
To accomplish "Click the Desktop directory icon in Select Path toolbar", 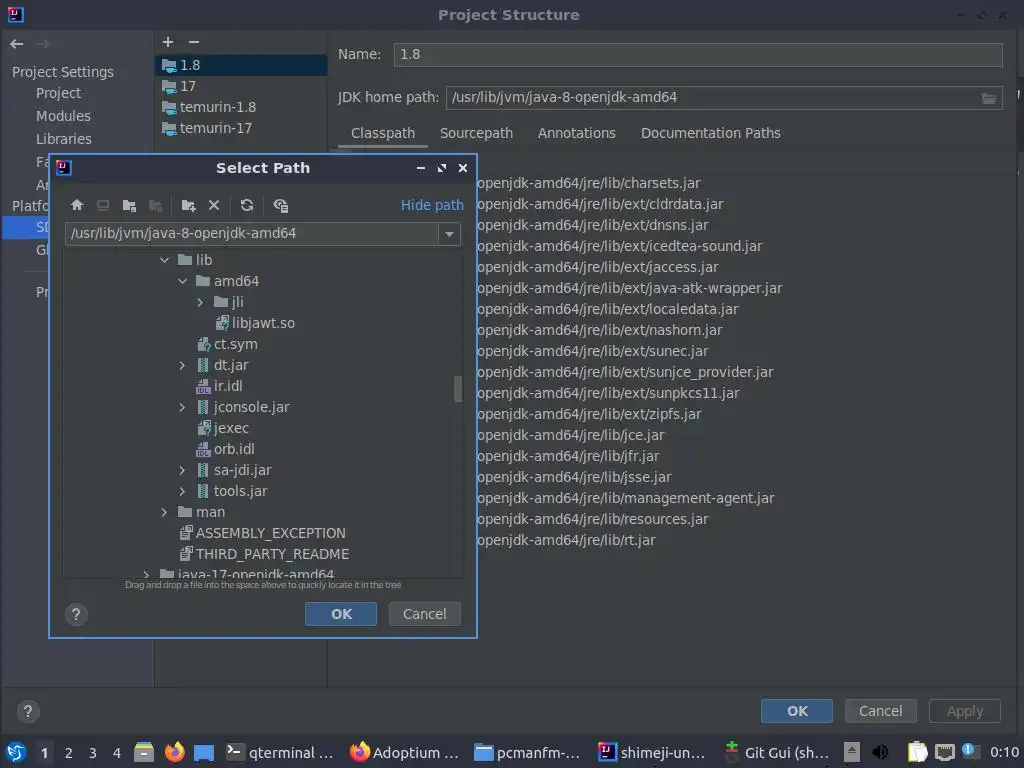I will tap(103, 205).
